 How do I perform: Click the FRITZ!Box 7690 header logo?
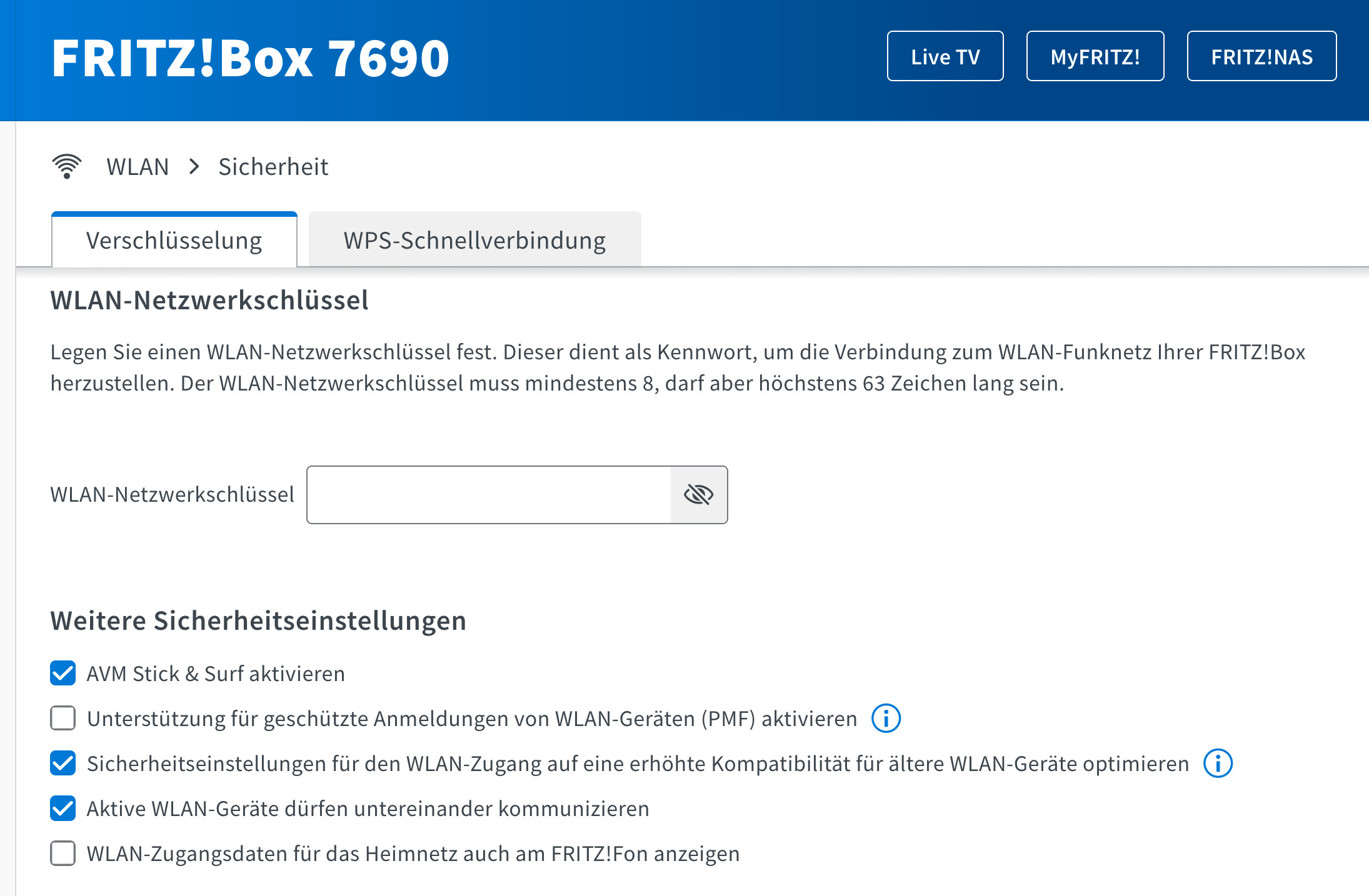(250, 58)
